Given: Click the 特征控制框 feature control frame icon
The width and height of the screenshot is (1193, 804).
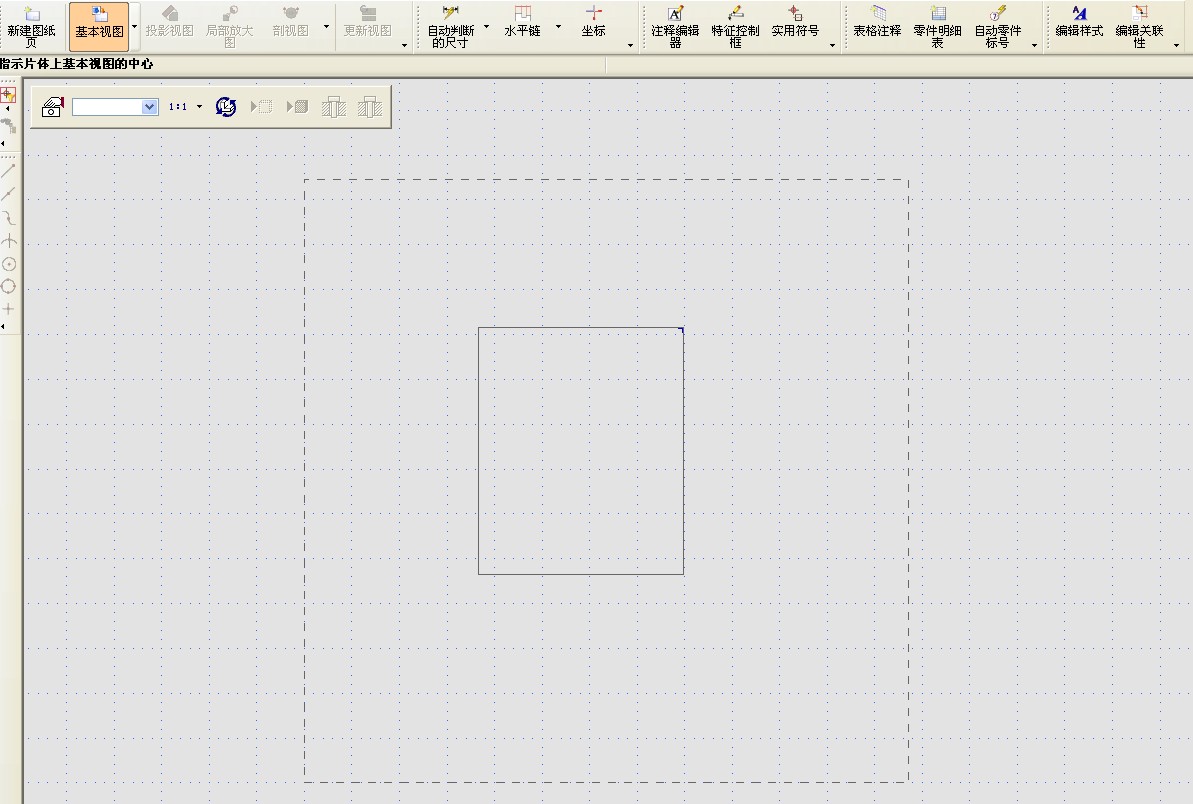Looking at the screenshot, I should point(735,26).
